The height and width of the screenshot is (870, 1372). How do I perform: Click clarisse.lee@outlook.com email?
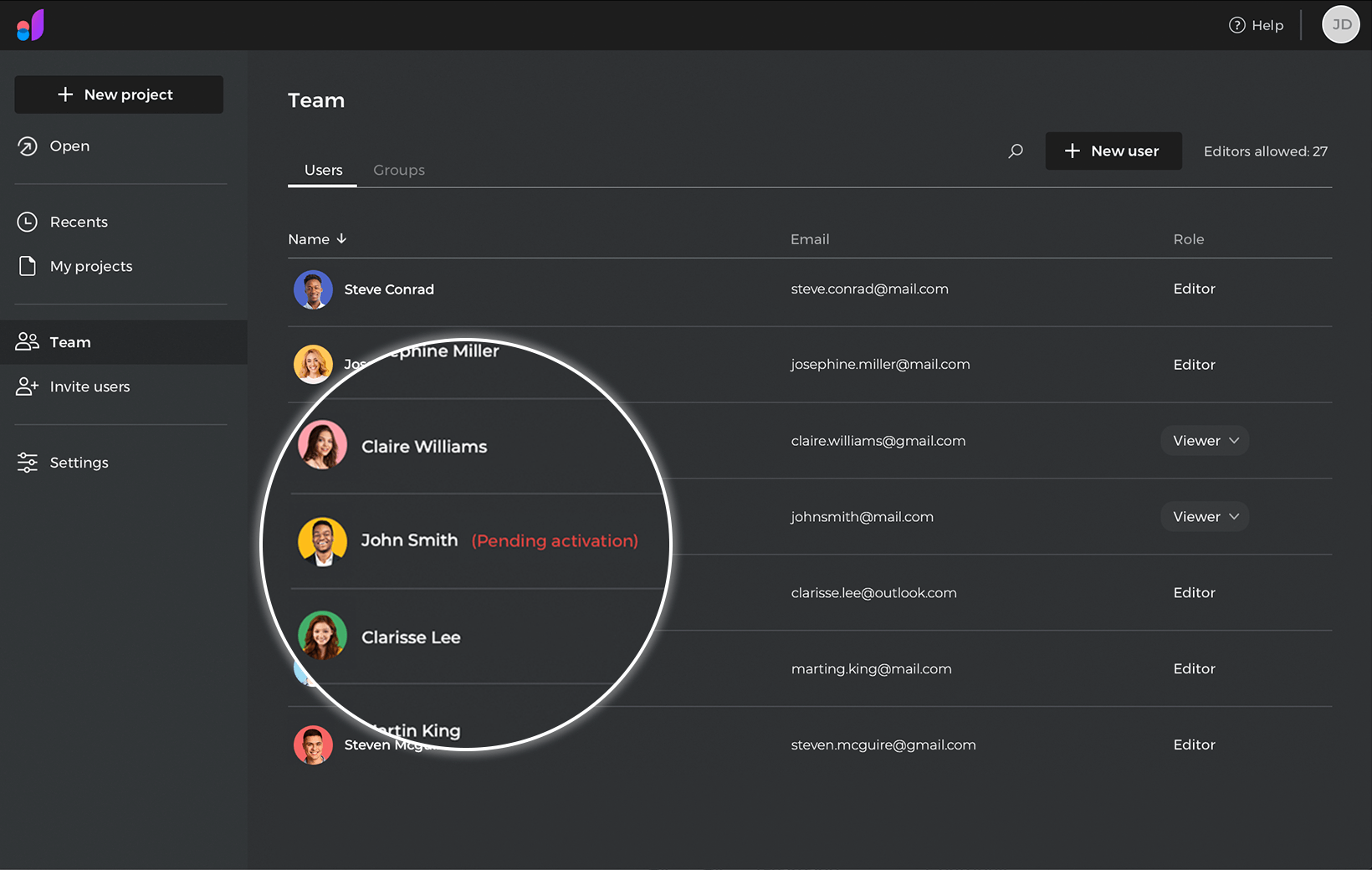[x=873, y=592]
